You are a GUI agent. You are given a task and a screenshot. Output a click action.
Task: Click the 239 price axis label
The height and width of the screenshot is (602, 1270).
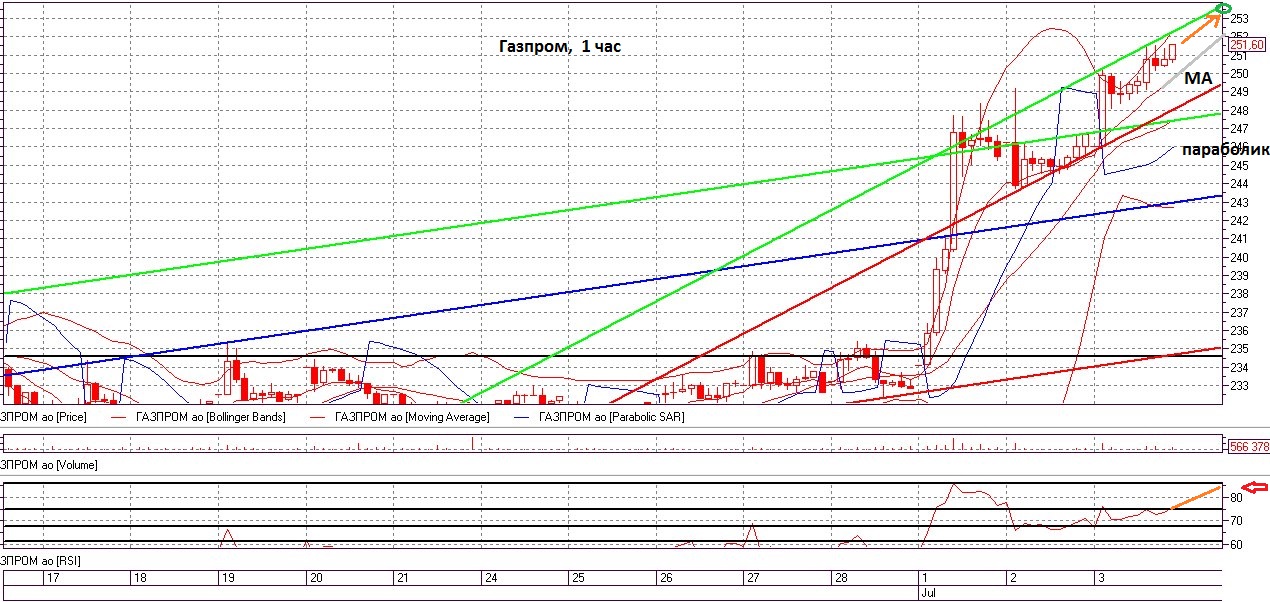point(1238,276)
